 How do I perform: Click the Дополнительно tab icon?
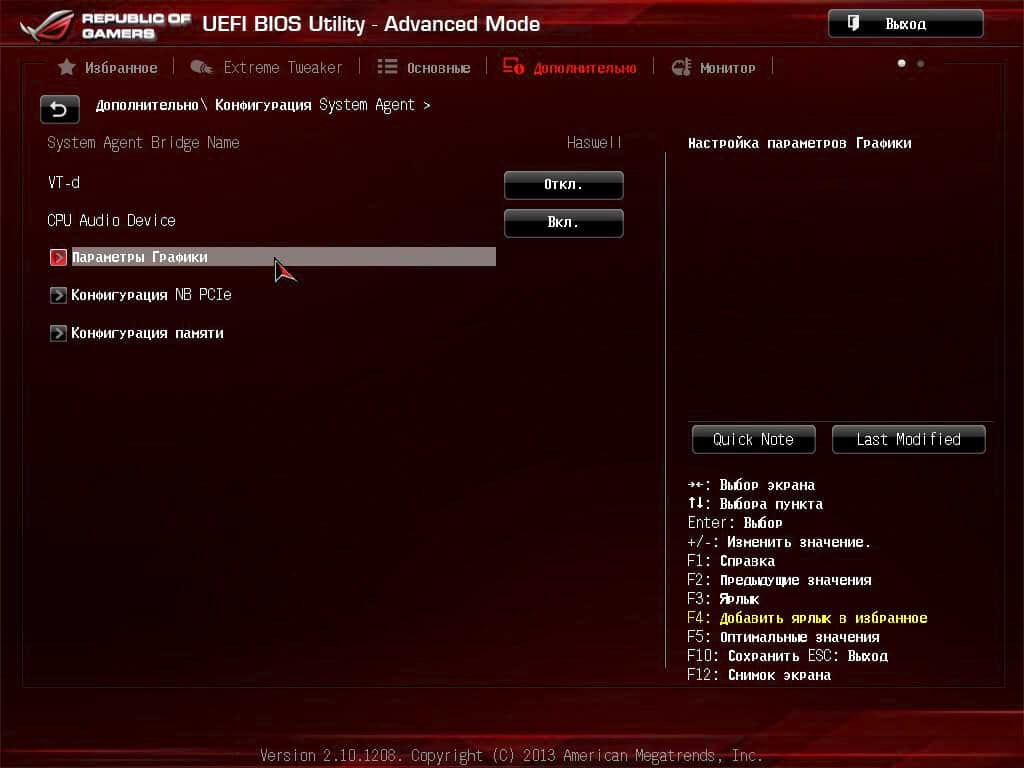point(513,67)
